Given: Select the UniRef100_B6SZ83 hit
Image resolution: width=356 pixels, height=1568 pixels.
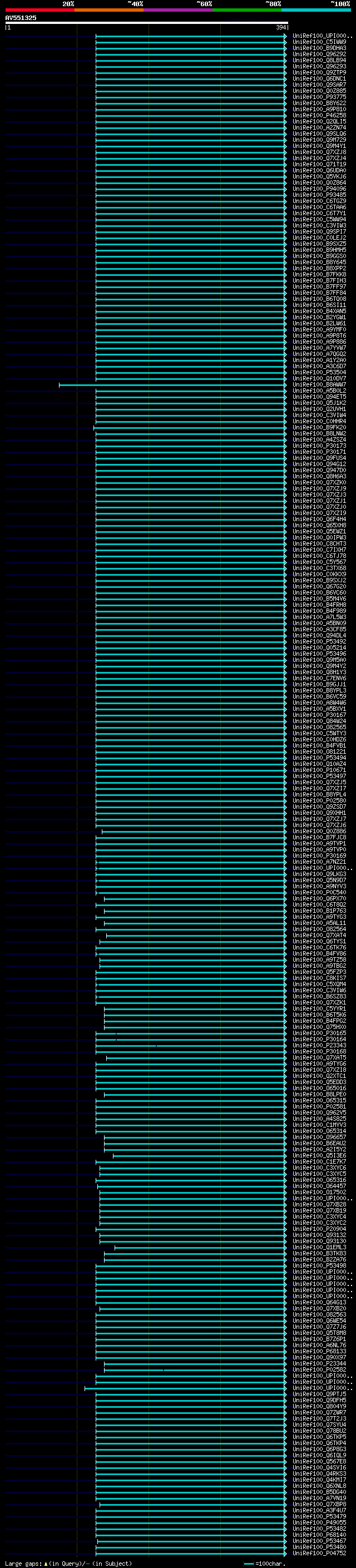Looking at the screenshot, I should point(319,996).
